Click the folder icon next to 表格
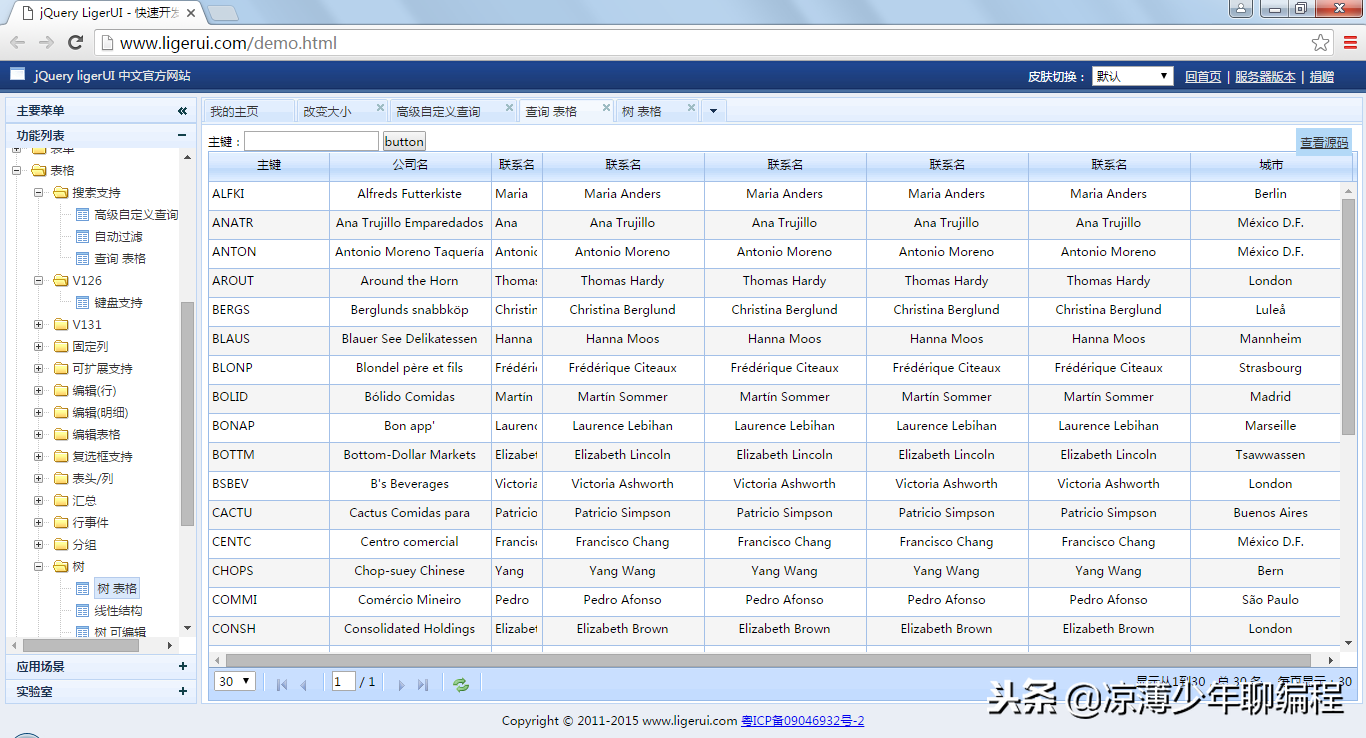Screen dimensions: 1366x738 [x=39, y=171]
